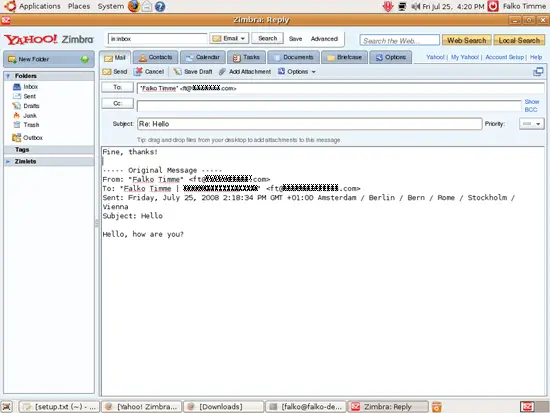Open the Outbox folder

(27, 138)
